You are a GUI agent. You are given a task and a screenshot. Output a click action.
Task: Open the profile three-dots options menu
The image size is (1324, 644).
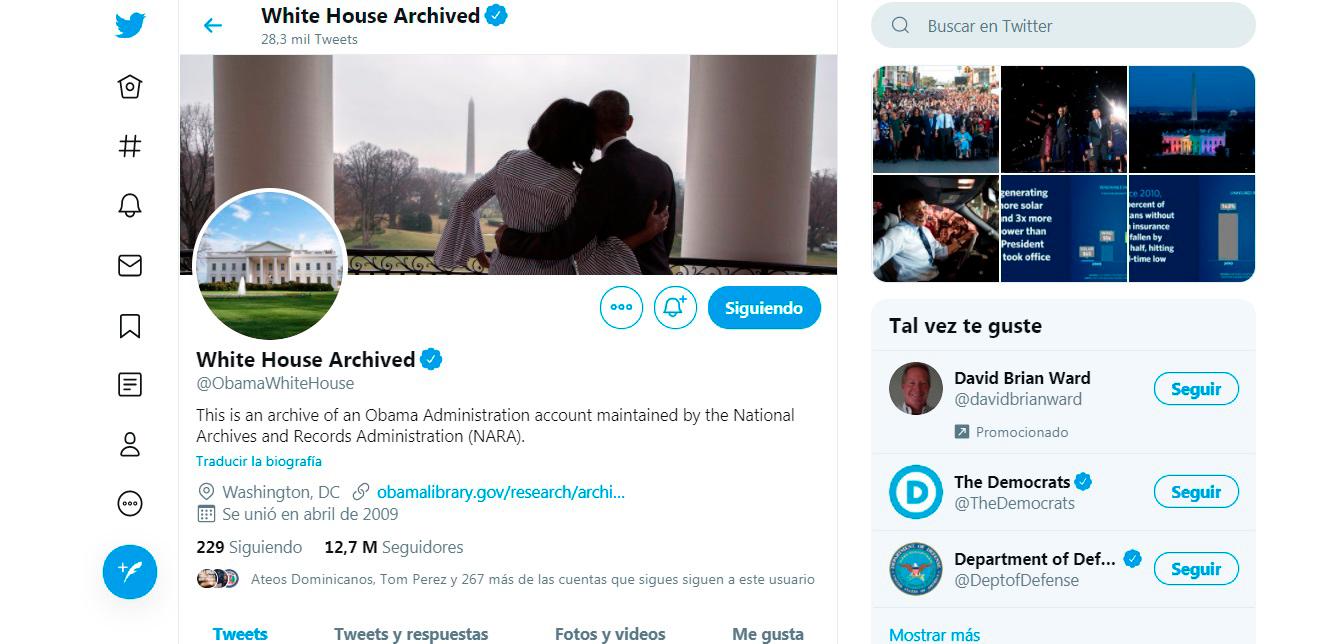click(621, 308)
